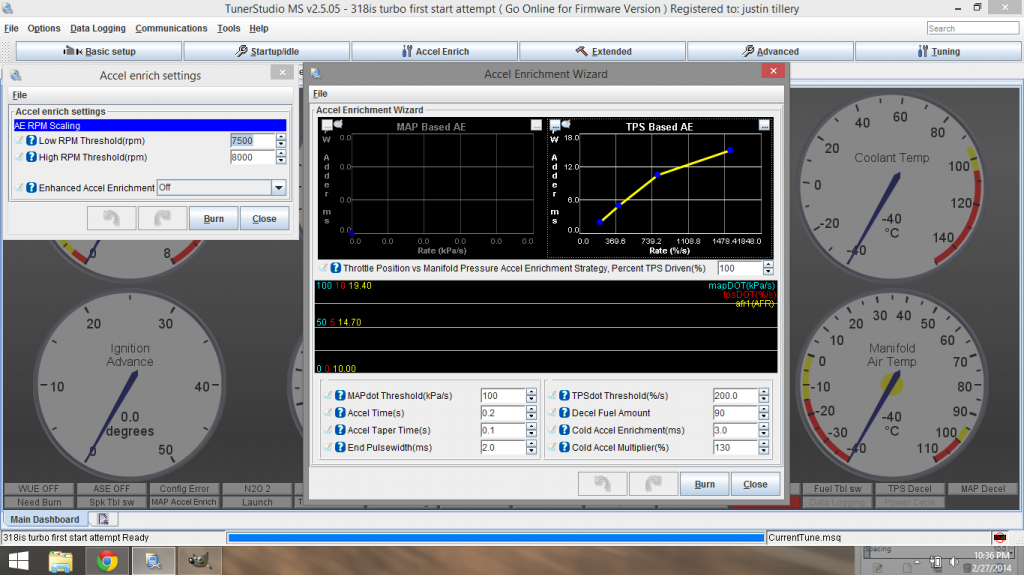The width and height of the screenshot is (1024, 575).
Task: Open the Communications menu
Action: pos(171,28)
